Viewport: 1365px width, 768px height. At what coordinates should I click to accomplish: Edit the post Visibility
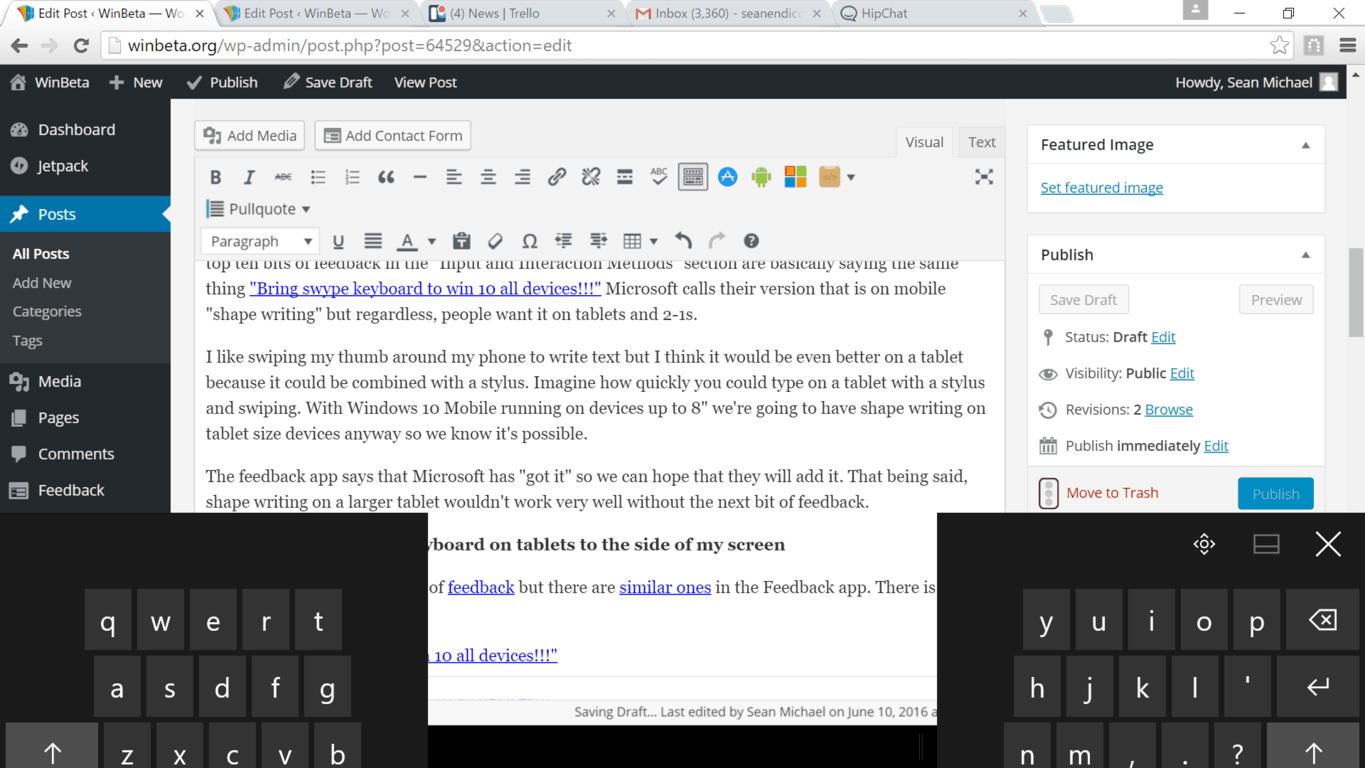(1182, 373)
